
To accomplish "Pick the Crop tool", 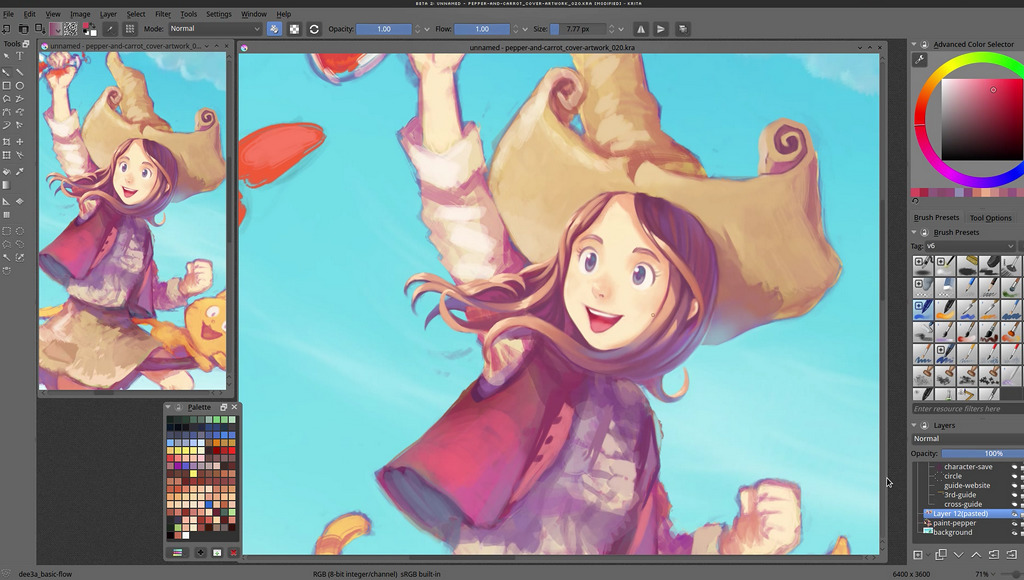I will 7,142.
